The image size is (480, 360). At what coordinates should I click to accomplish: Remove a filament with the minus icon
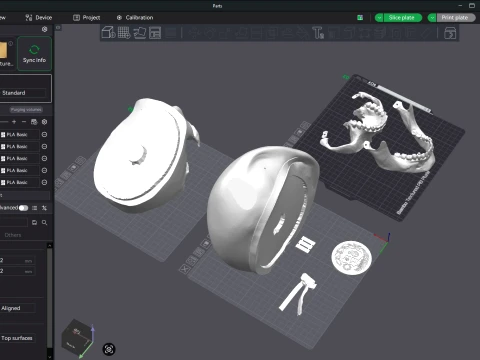[24, 122]
